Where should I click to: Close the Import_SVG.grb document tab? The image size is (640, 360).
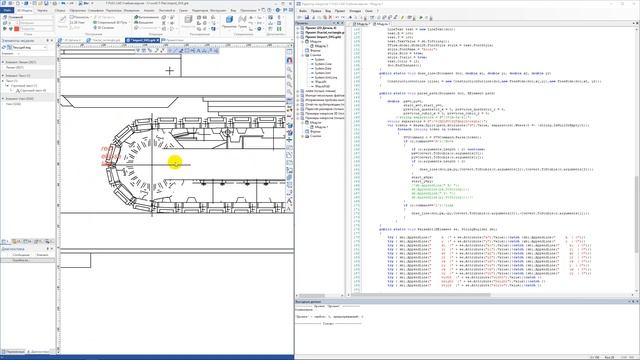pos(158,40)
